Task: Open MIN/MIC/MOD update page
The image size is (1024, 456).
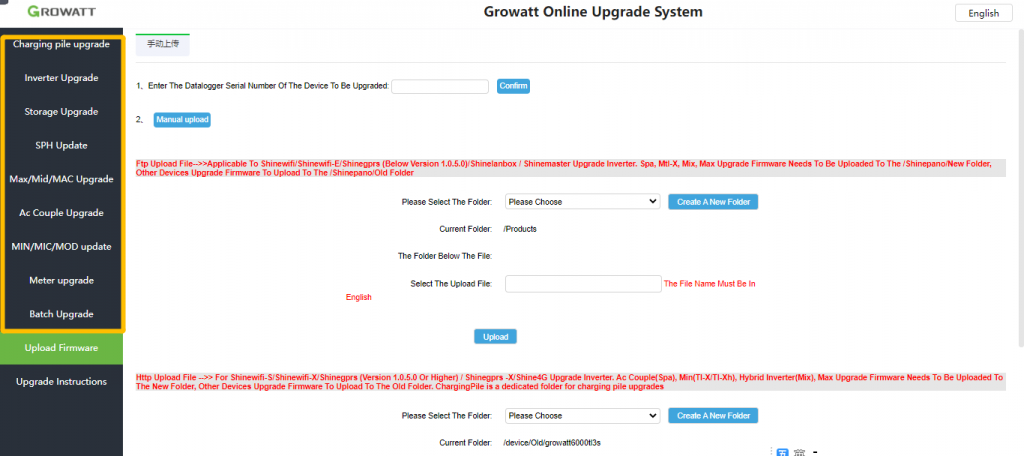Action: click(x=61, y=247)
